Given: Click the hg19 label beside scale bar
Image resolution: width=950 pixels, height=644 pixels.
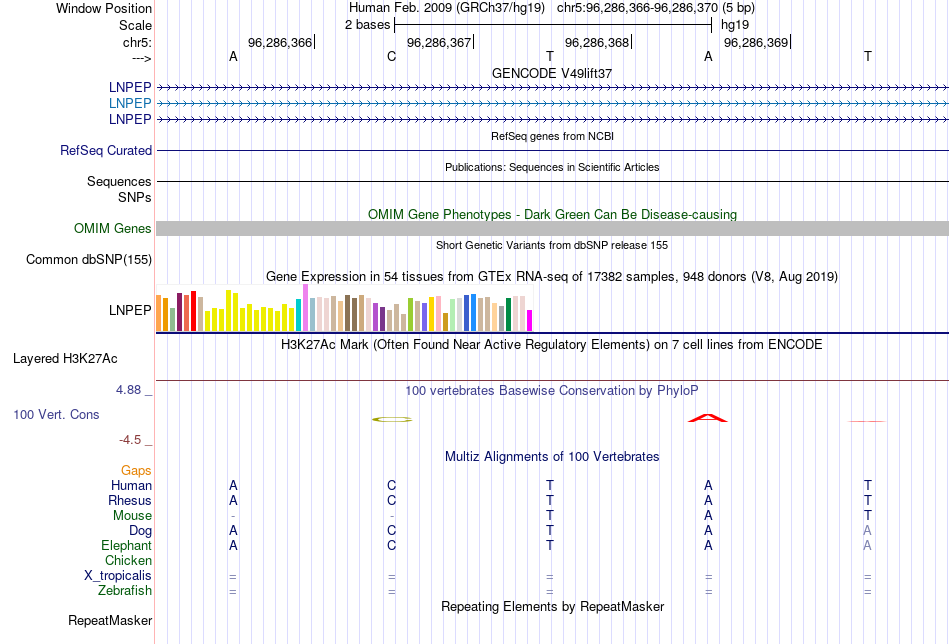Looking at the screenshot, I should pos(735,25).
